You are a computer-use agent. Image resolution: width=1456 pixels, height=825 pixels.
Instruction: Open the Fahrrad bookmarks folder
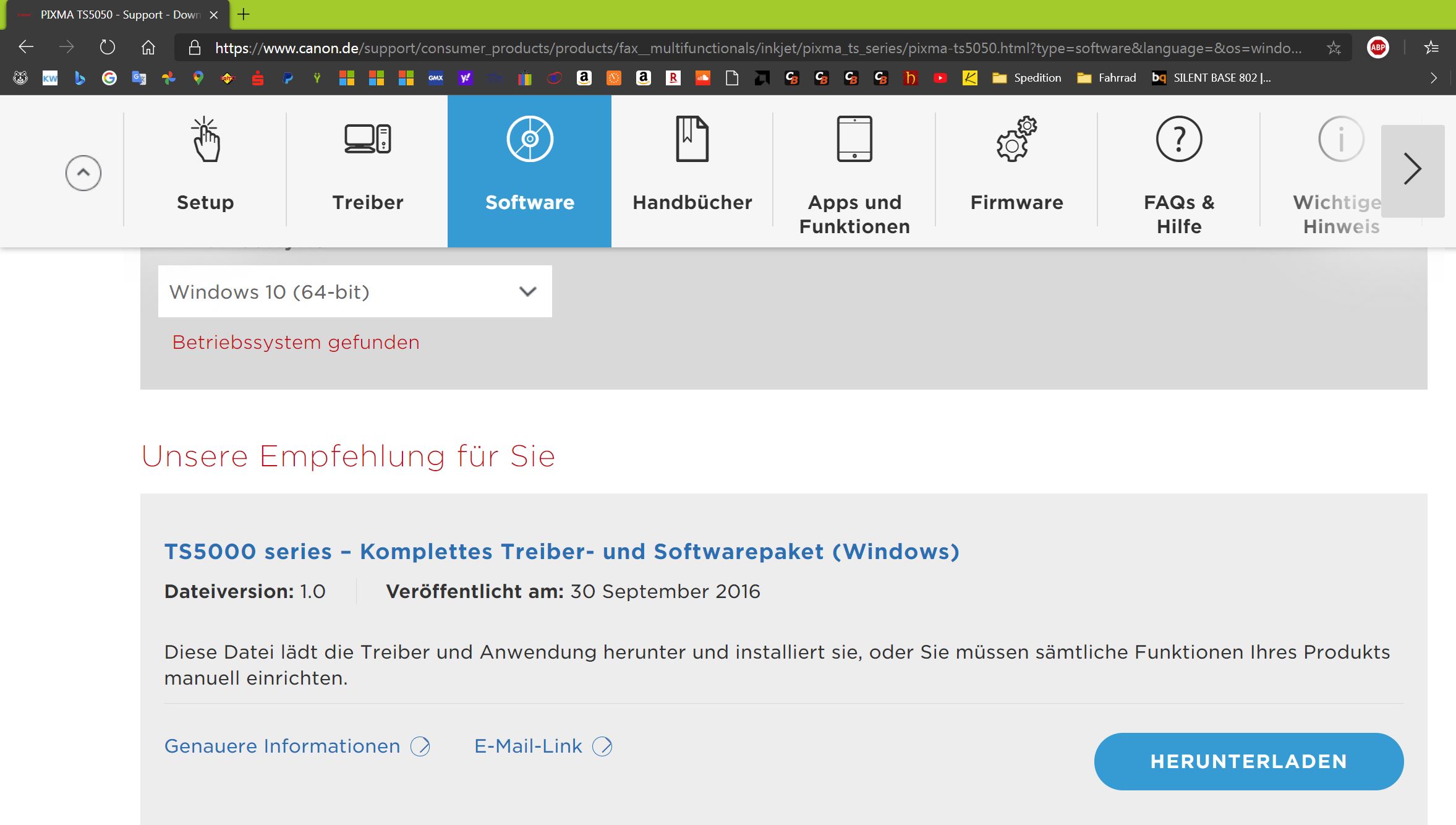coord(1107,78)
